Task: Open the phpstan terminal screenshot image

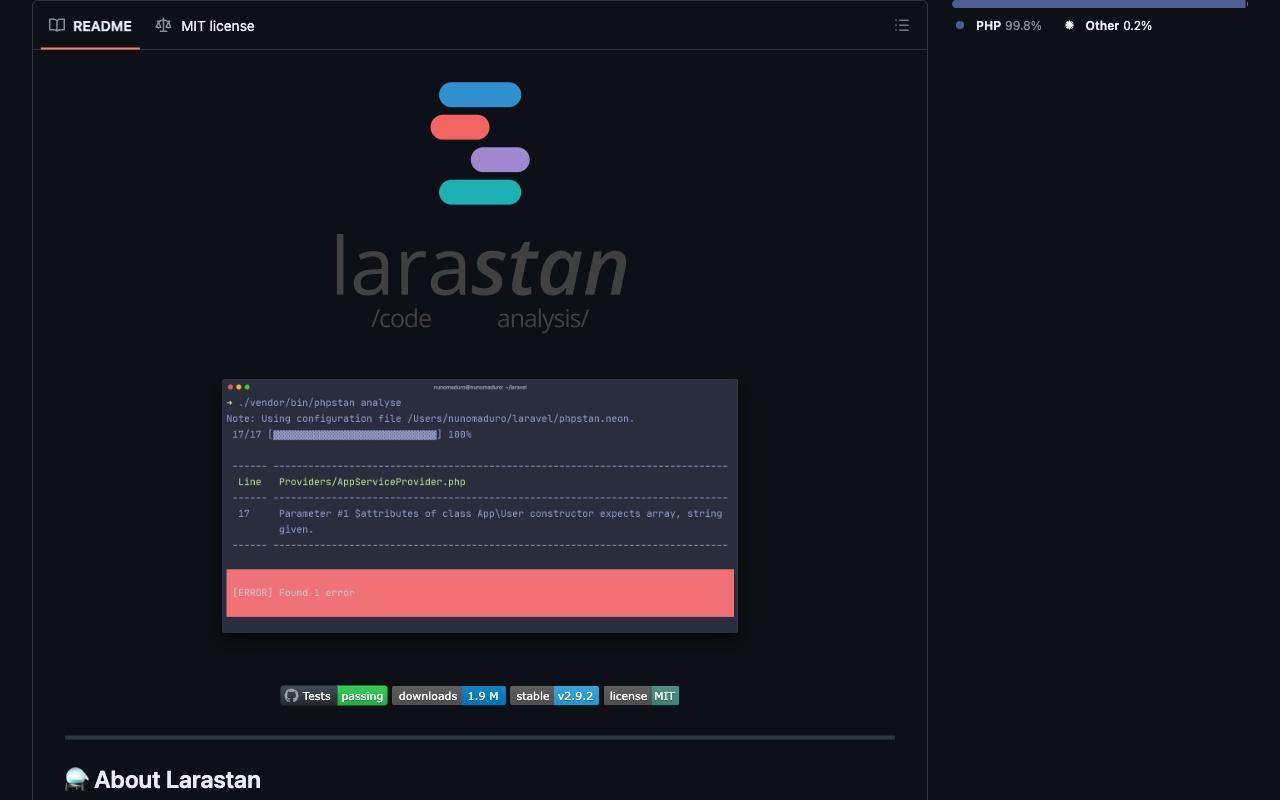Action: point(480,506)
